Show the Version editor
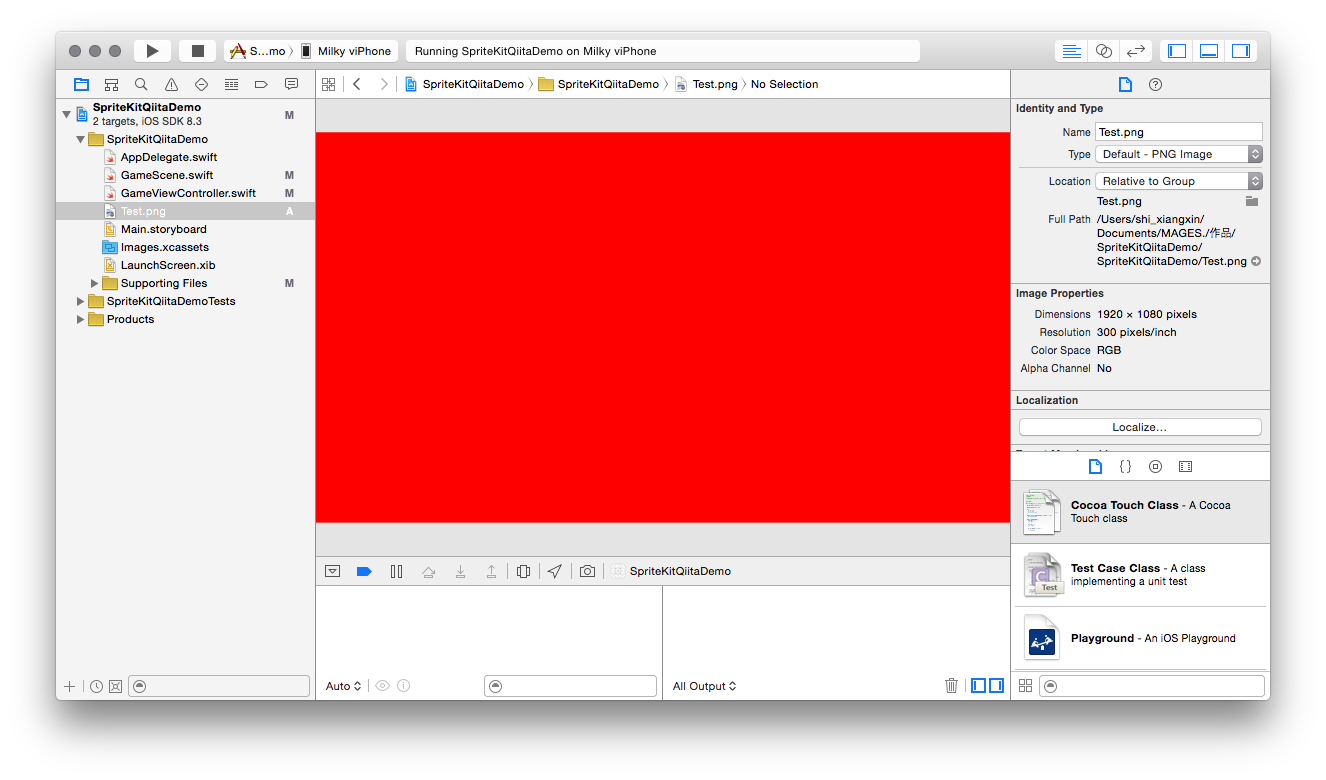 click(x=1135, y=51)
